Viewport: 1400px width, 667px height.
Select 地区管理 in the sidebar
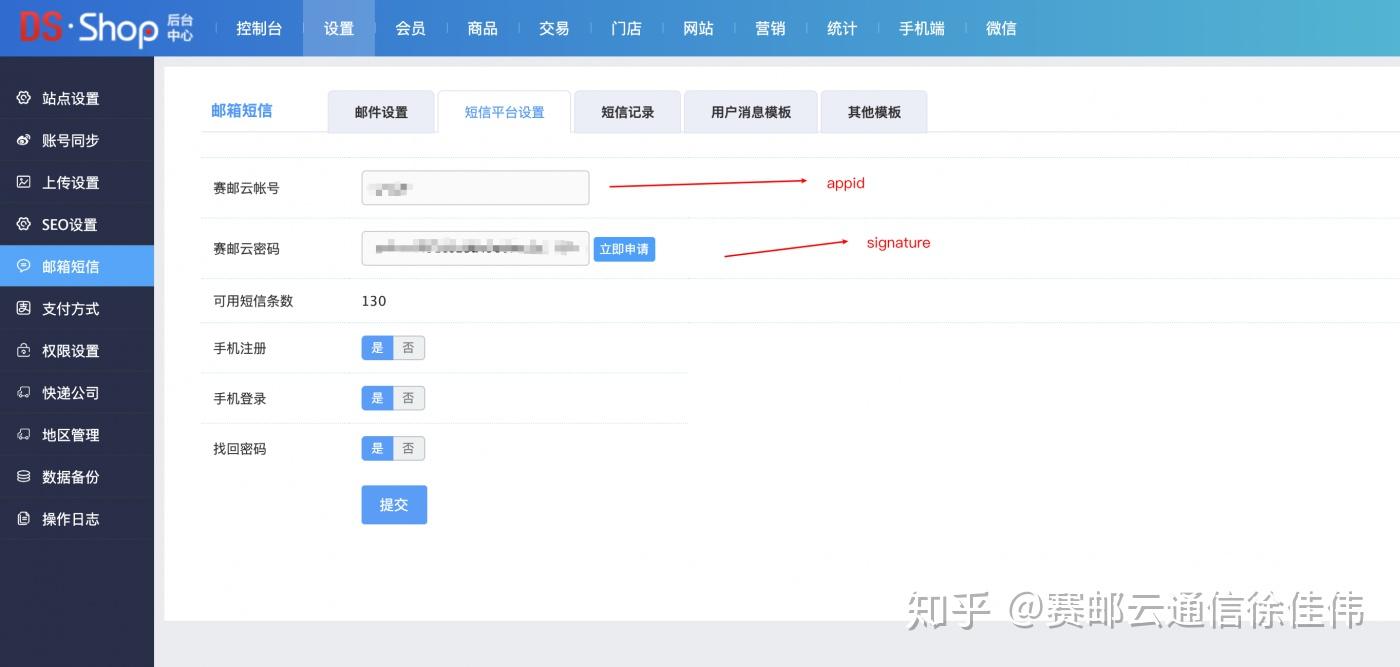tap(77, 434)
